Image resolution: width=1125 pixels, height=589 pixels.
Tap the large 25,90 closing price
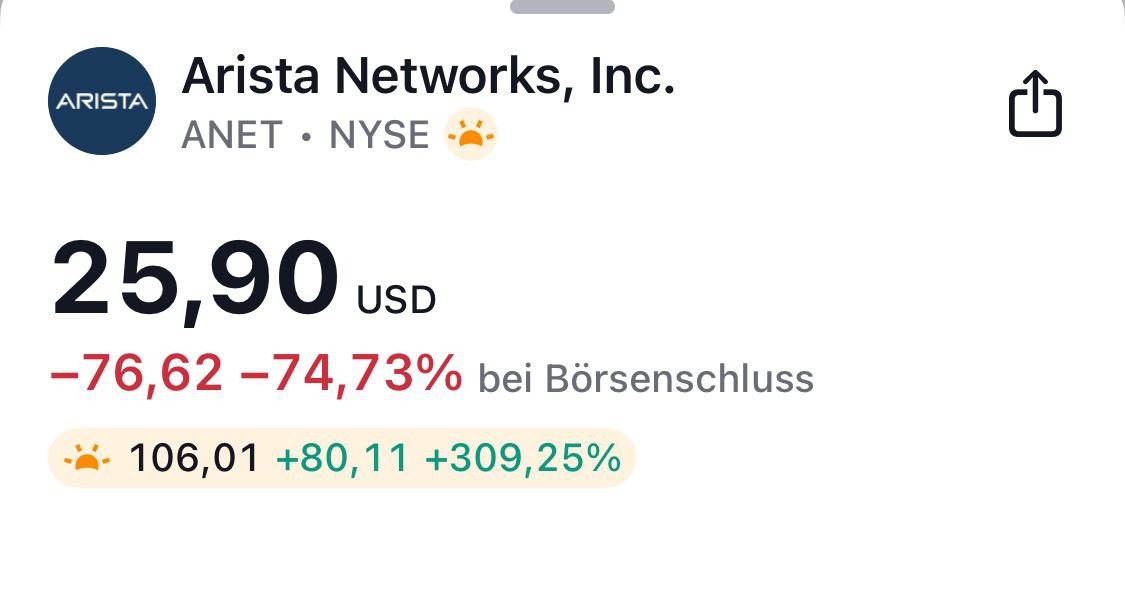click(x=196, y=280)
